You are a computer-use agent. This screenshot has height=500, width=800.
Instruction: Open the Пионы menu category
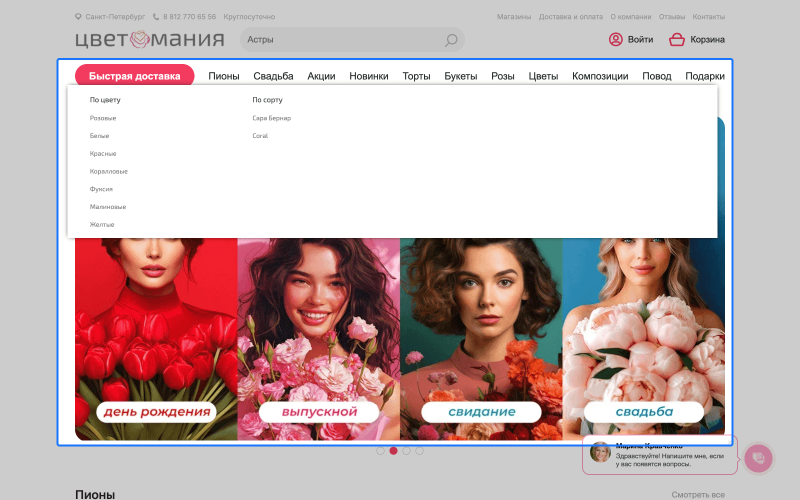(x=223, y=76)
